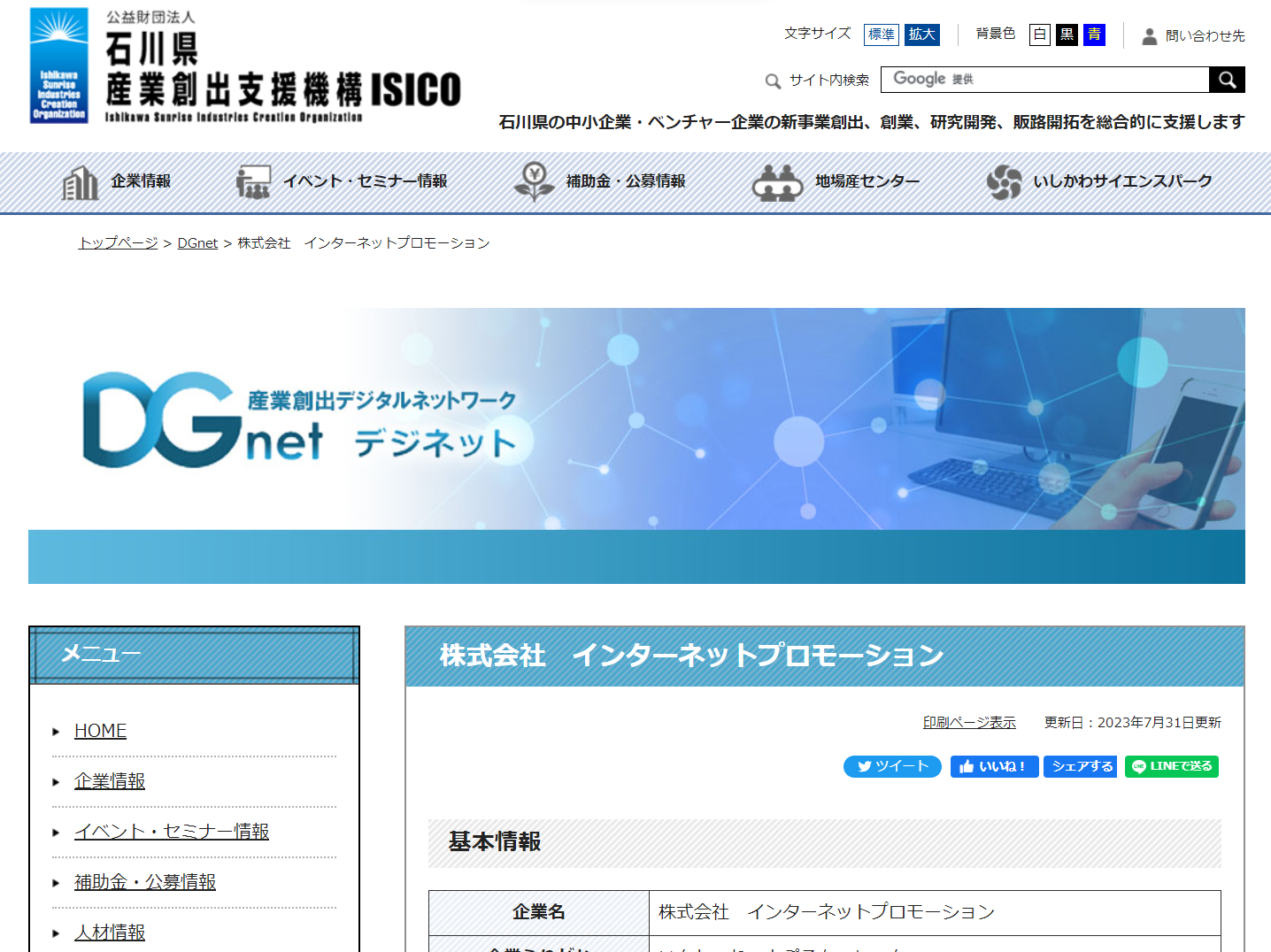Click the arrow beside 補助金・公募情報 sidebar entry

(55, 881)
